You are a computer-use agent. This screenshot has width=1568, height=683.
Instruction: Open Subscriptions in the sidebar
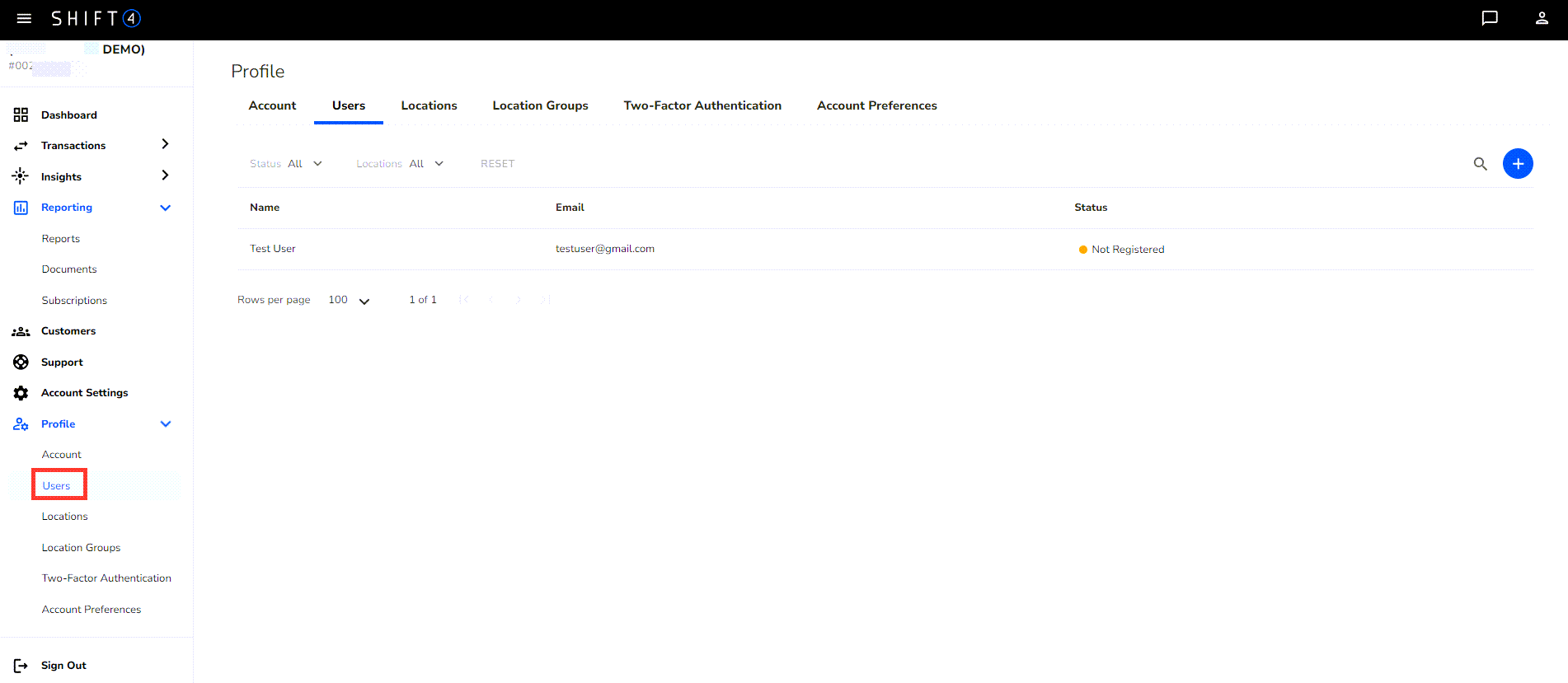tap(74, 301)
